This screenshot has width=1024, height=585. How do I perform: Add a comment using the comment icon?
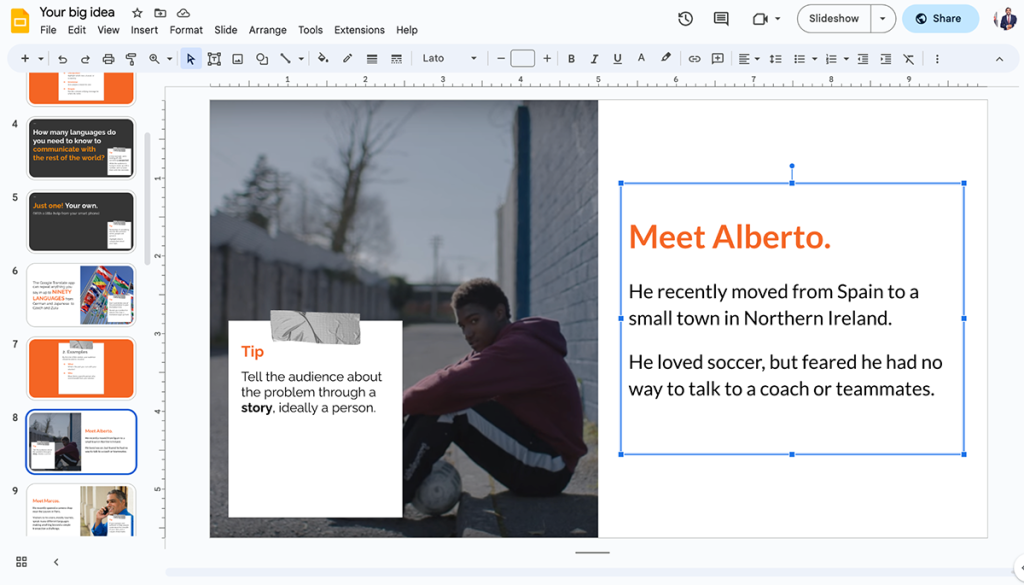[x=718, y=58]
